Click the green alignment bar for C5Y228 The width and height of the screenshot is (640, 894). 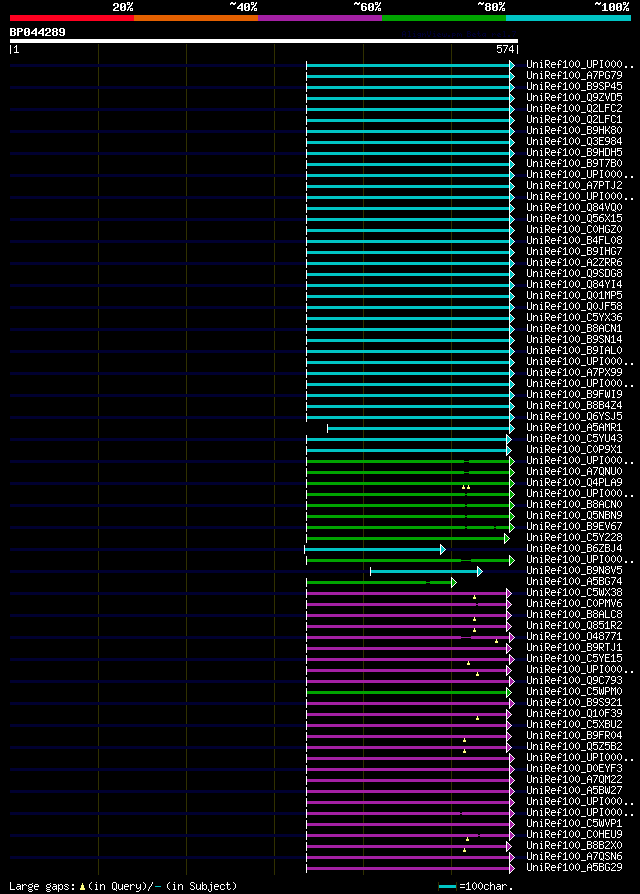point(408,538)
